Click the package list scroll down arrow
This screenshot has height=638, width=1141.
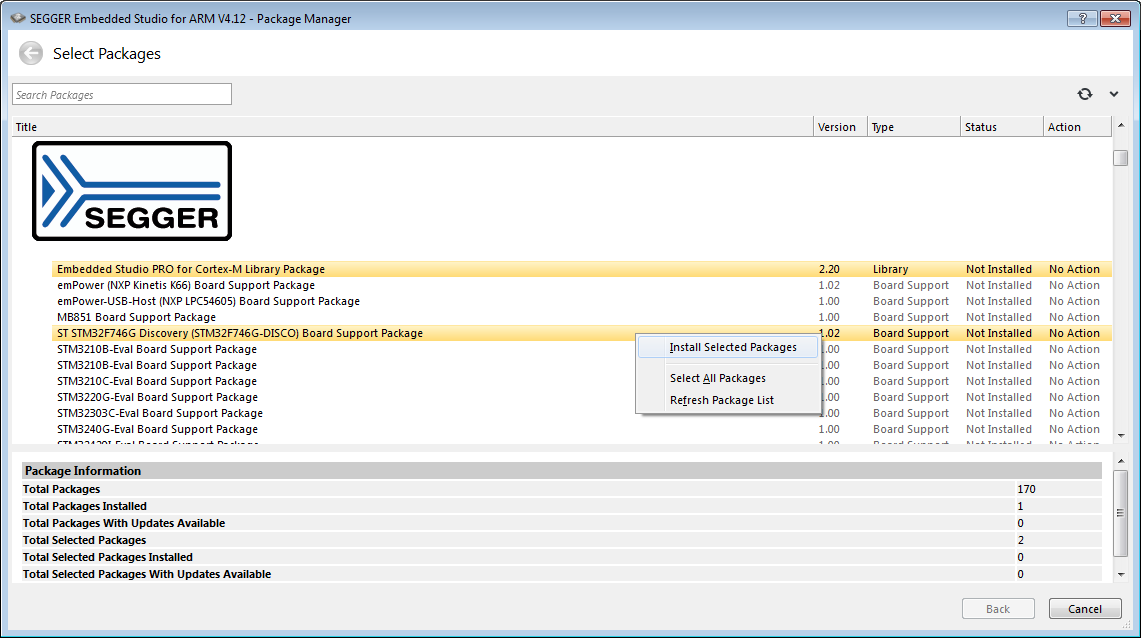[x=1121, y=436]
